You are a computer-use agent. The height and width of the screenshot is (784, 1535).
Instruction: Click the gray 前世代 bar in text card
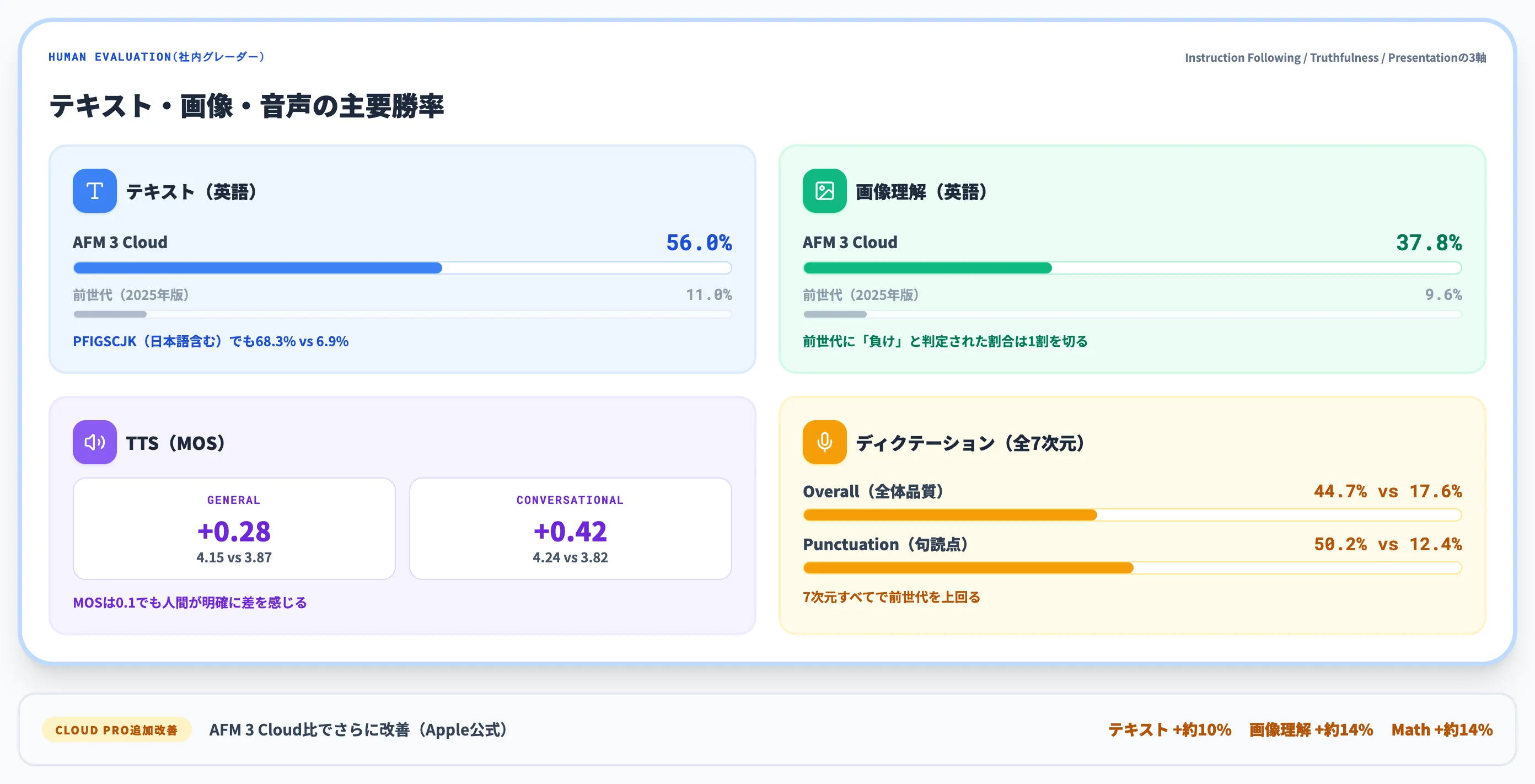pyautogui.click(x=402, y=314)
